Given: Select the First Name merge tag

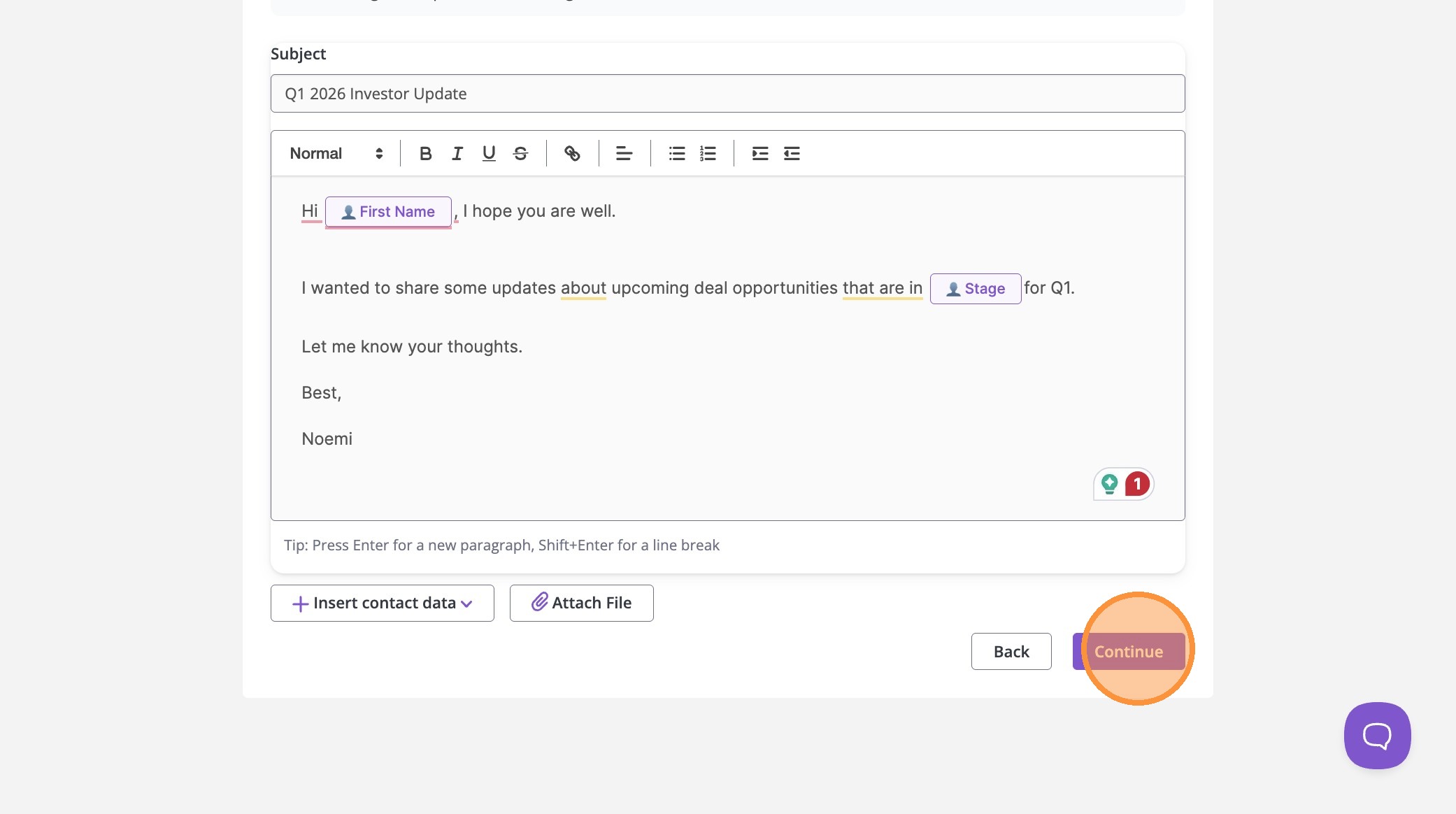Looking at the screenshot, I should 388,212.
